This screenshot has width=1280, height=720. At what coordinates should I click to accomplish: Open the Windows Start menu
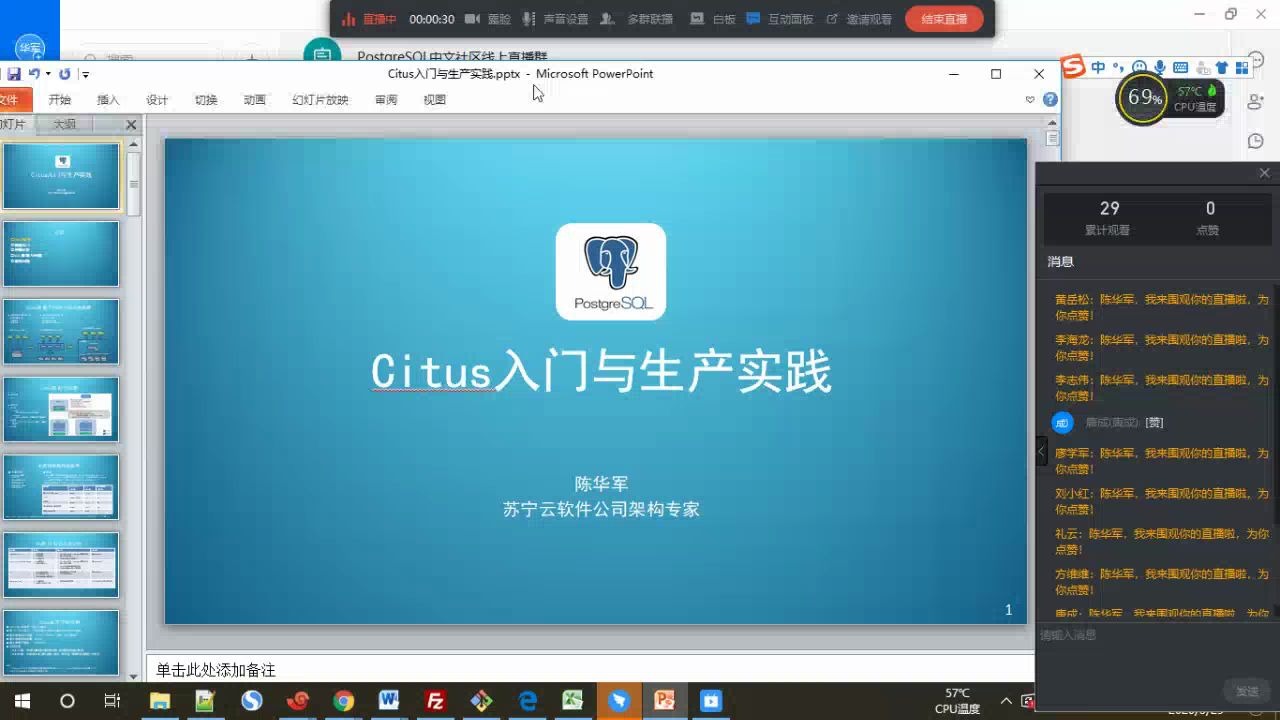pyautogui.click(x=21, y=701)
